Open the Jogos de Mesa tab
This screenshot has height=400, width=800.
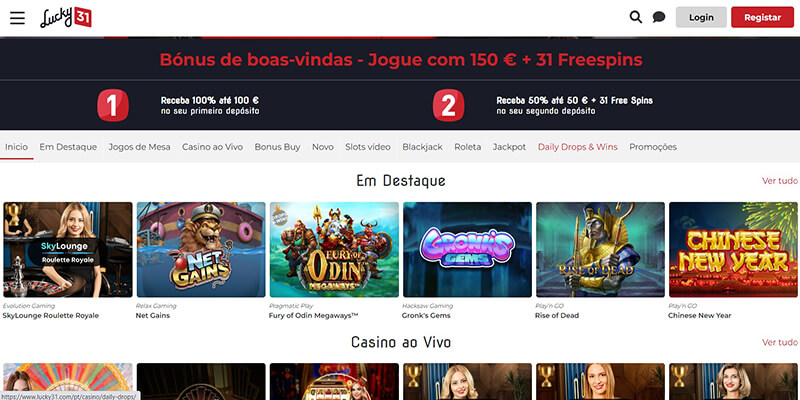(x=139, y=147)
